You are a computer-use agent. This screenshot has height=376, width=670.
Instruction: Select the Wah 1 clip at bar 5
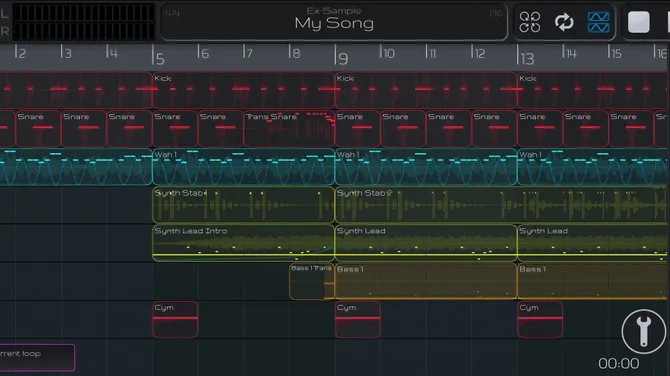point(244,167)
